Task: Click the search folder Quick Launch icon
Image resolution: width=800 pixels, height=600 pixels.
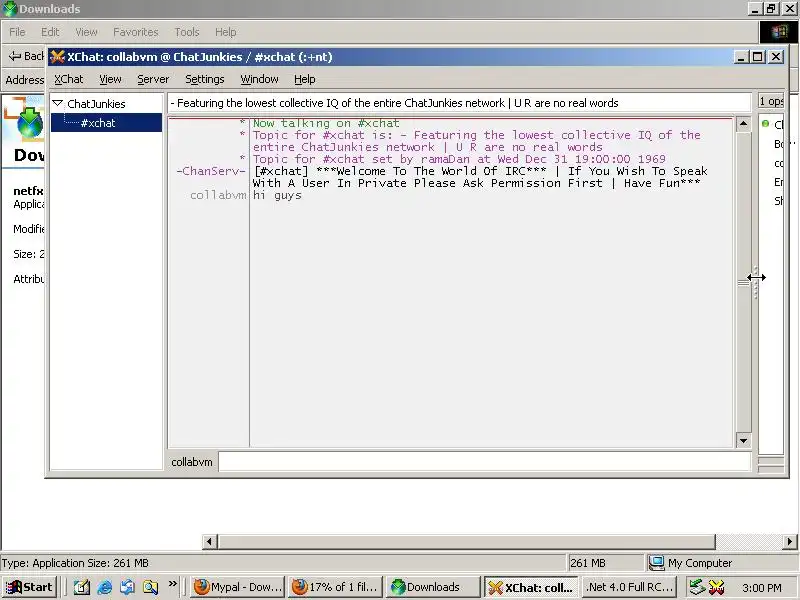Action: (151, 587)
